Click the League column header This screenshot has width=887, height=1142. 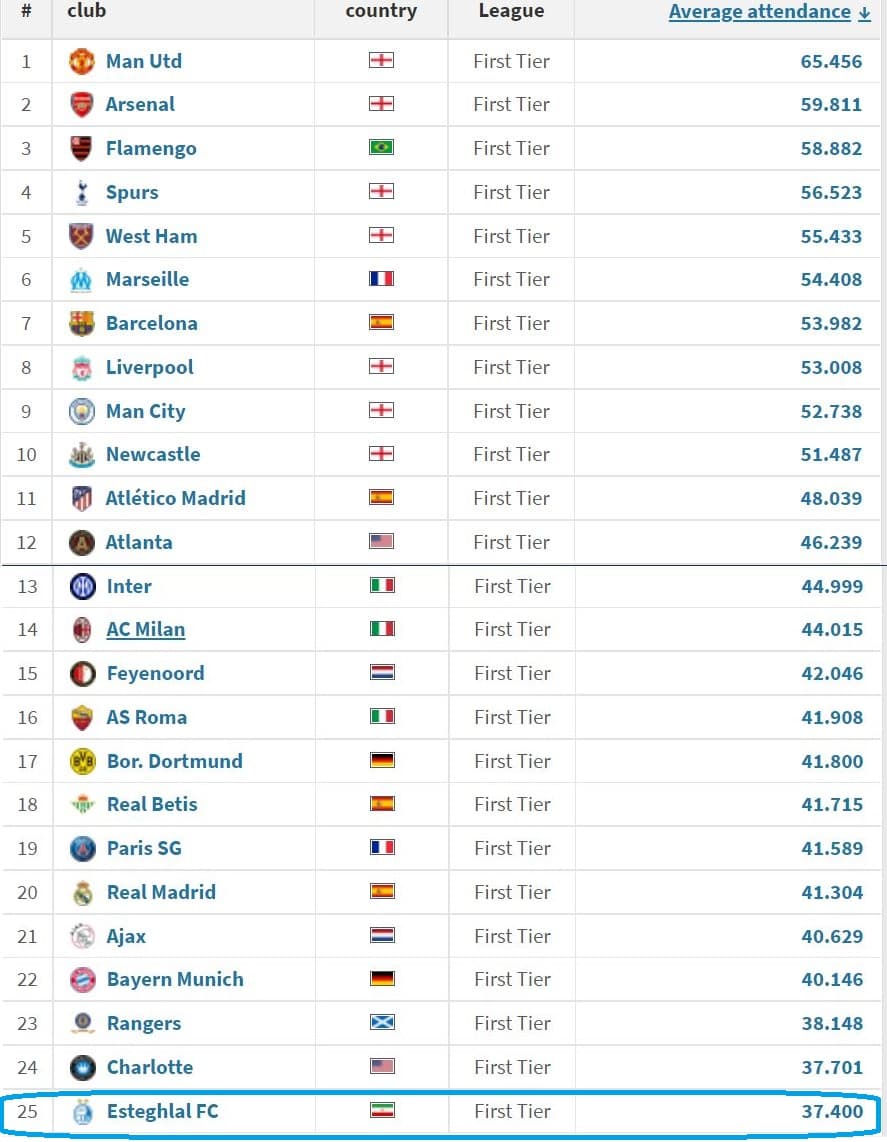pyautogui.click(x=511, y=11)
